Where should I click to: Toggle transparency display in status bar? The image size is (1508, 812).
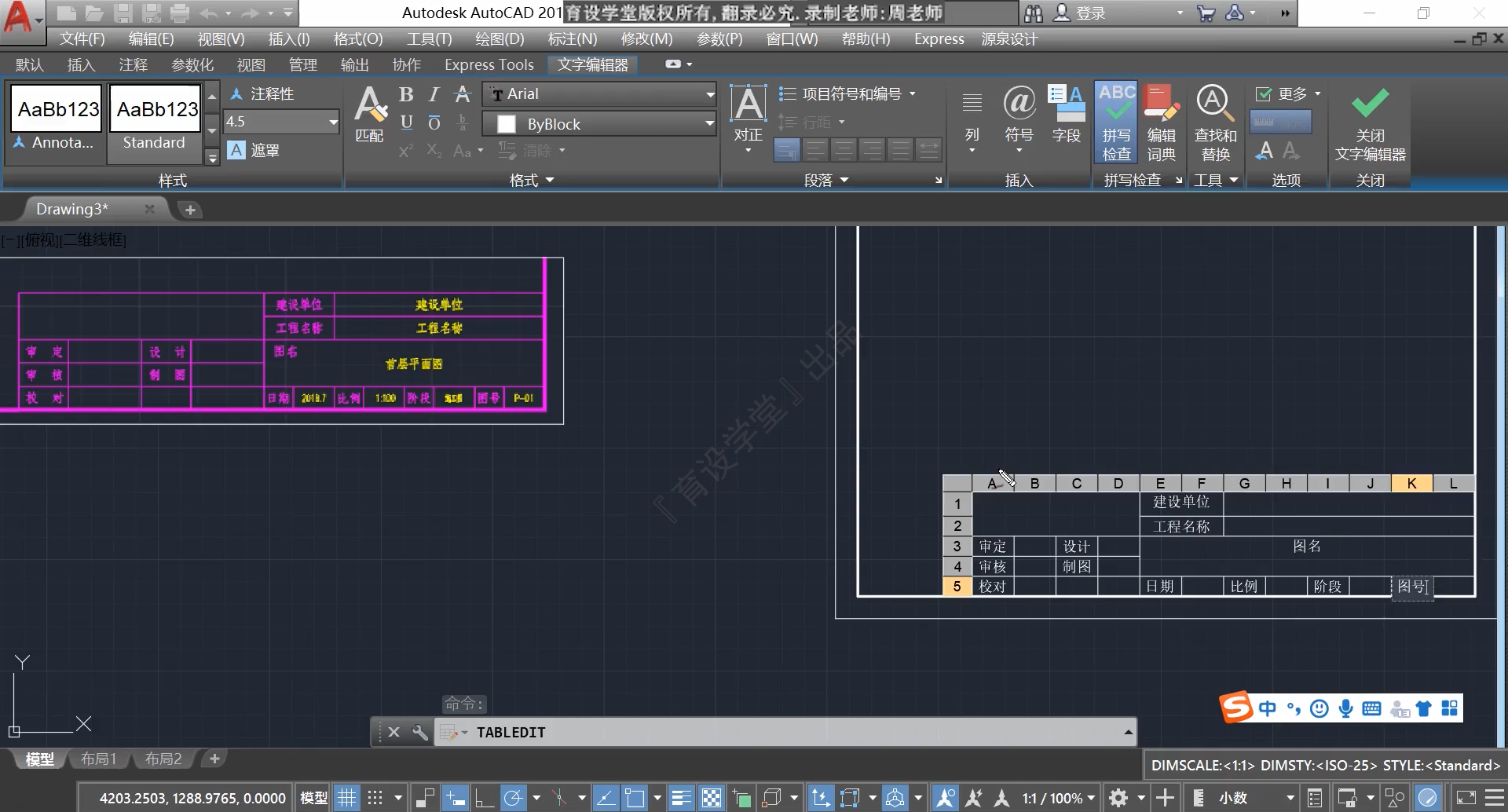pos(711,798)
